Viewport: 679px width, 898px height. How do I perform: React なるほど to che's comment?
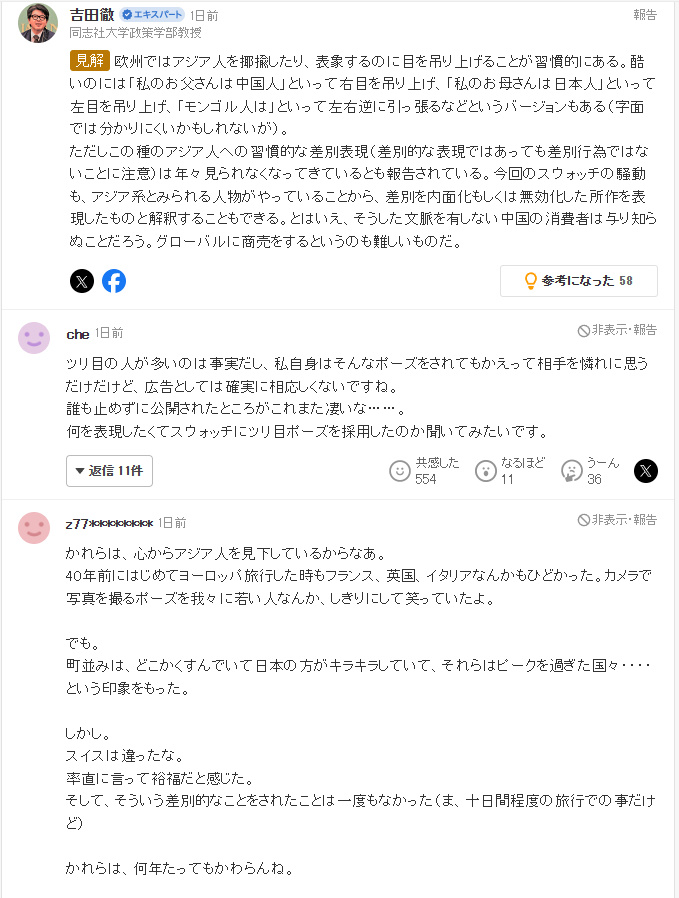click(486, 470)
